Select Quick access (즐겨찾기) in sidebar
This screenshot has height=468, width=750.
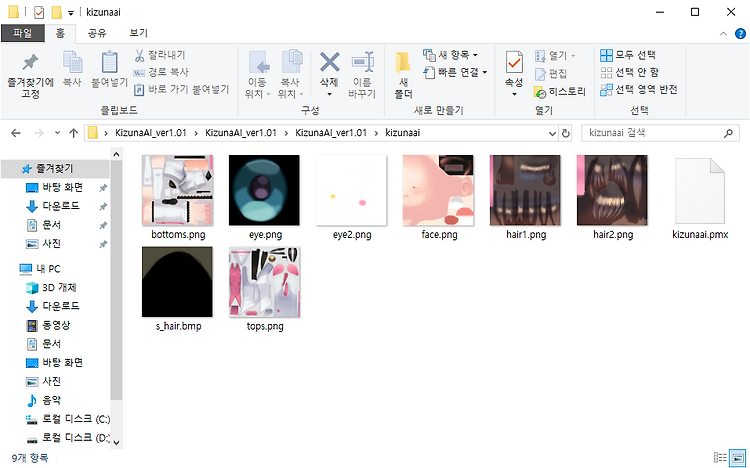tap(55, 168)
